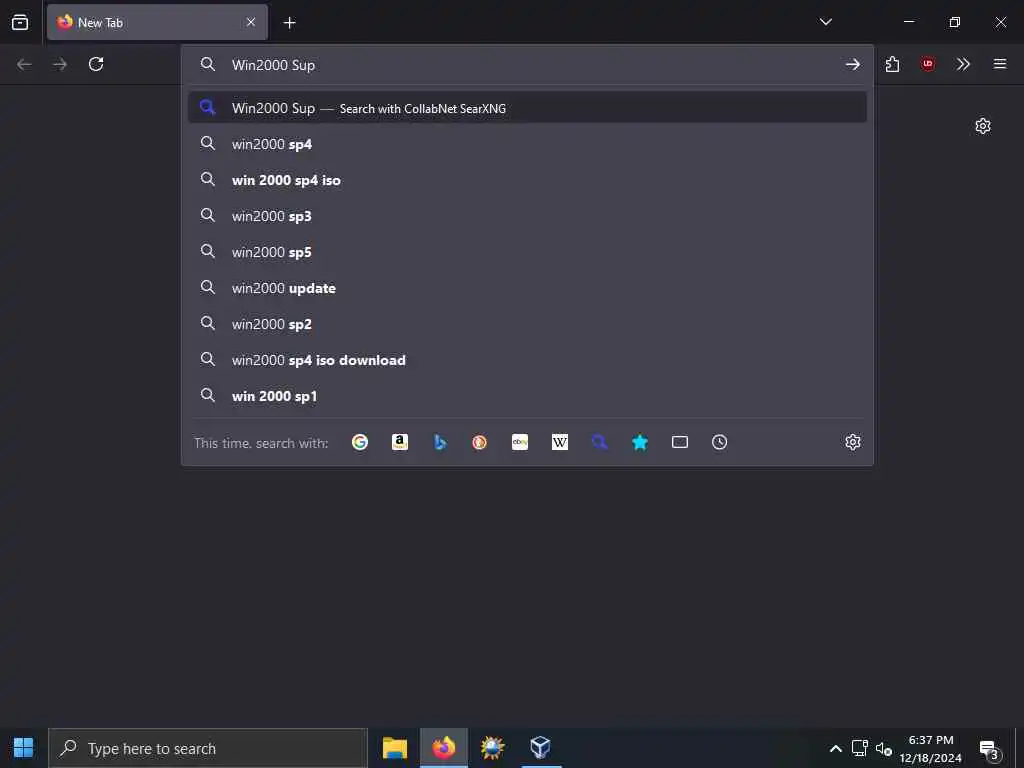
Task: Show hidden system tray icons
Action: (x=835, y=748)
